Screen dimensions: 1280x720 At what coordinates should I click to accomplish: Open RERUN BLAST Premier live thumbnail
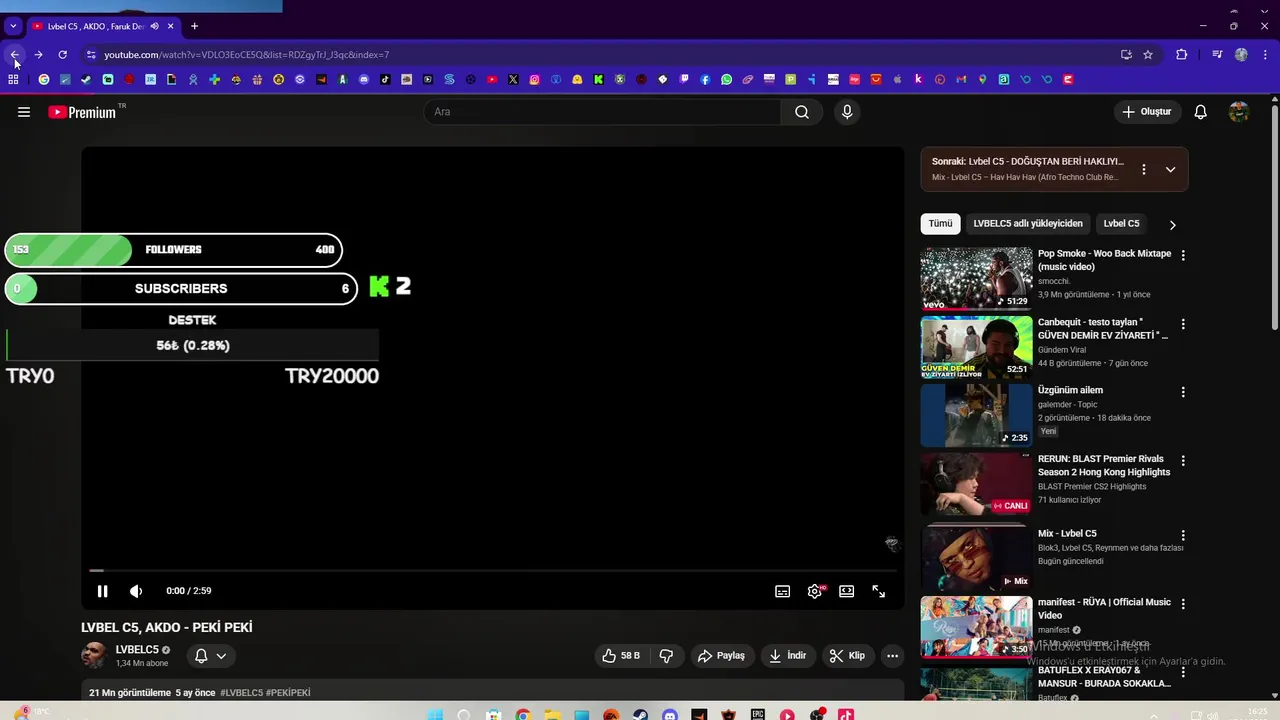click(976, 484)
